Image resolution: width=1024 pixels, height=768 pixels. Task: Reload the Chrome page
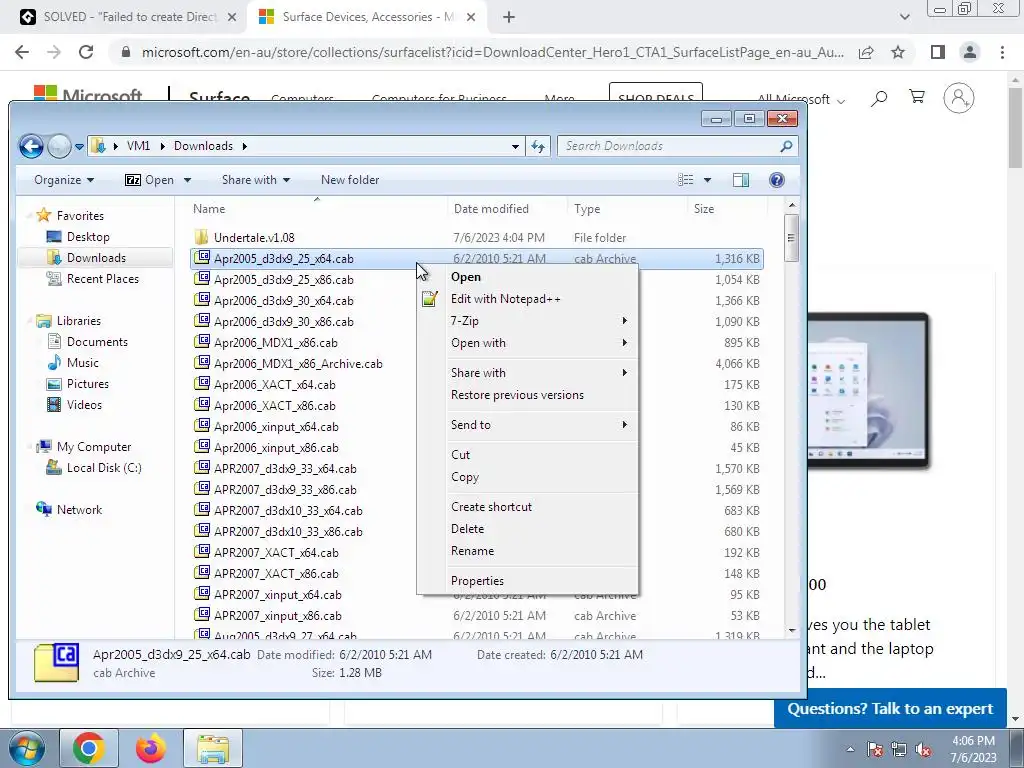pyautogui.click(x=86, y=52)
